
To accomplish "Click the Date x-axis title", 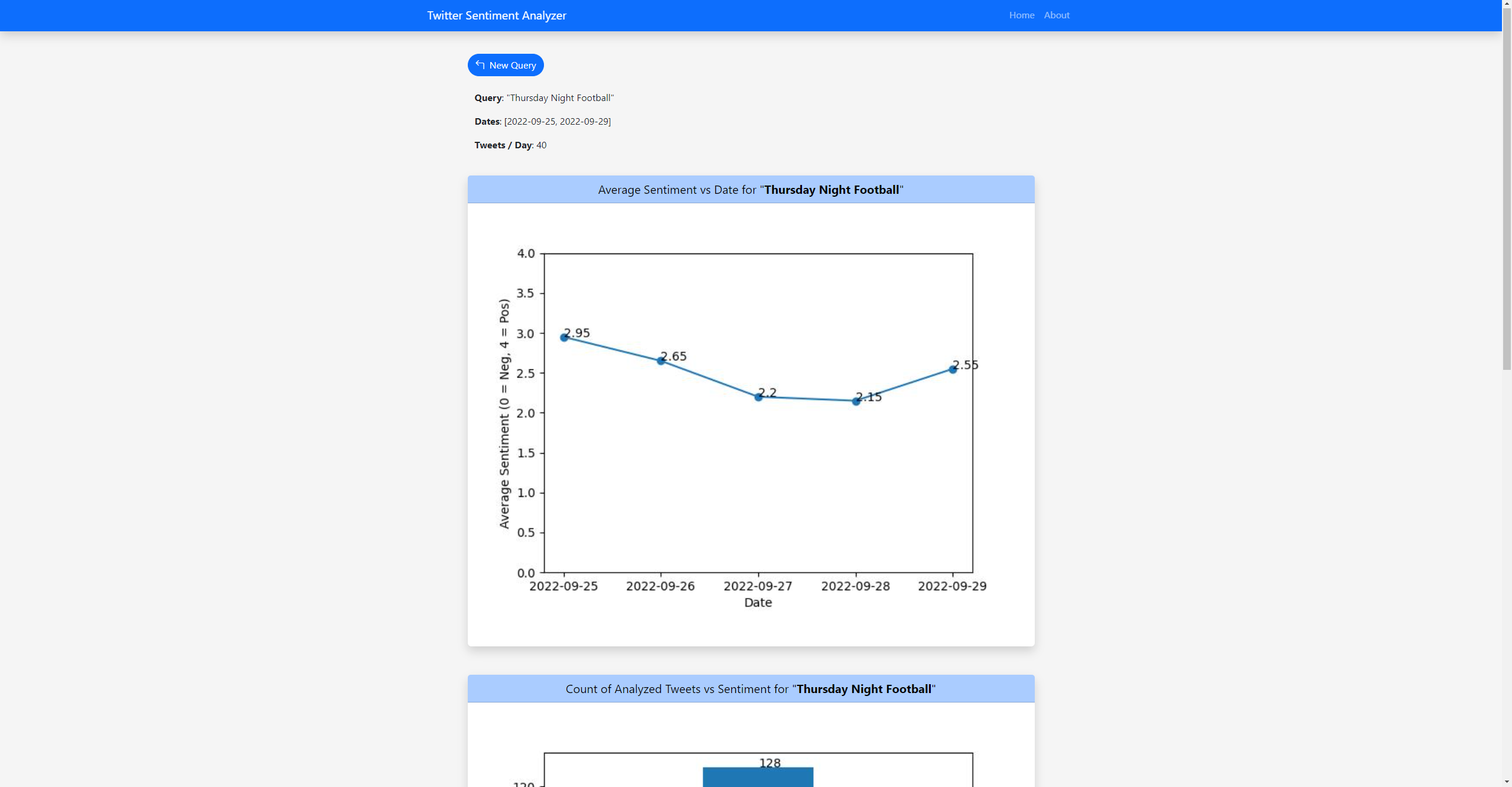I will click(x=758, y=603).
